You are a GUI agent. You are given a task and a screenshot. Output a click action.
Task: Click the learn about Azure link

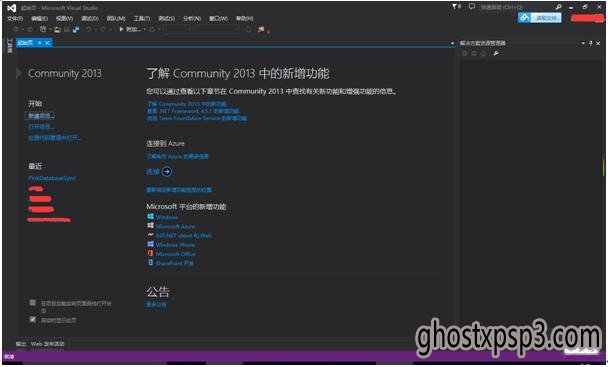click(178, 156)
